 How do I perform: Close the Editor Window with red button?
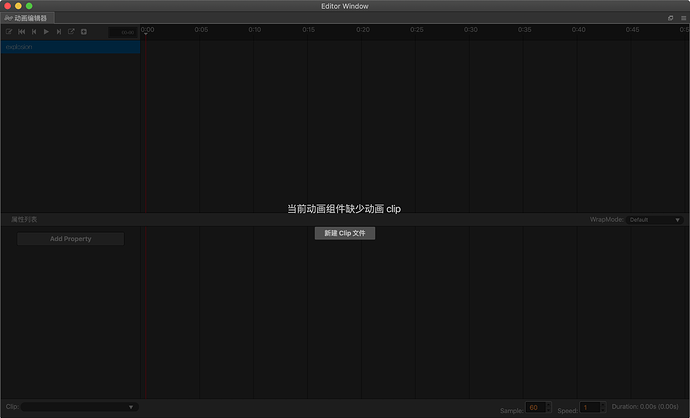coord(7,6)
